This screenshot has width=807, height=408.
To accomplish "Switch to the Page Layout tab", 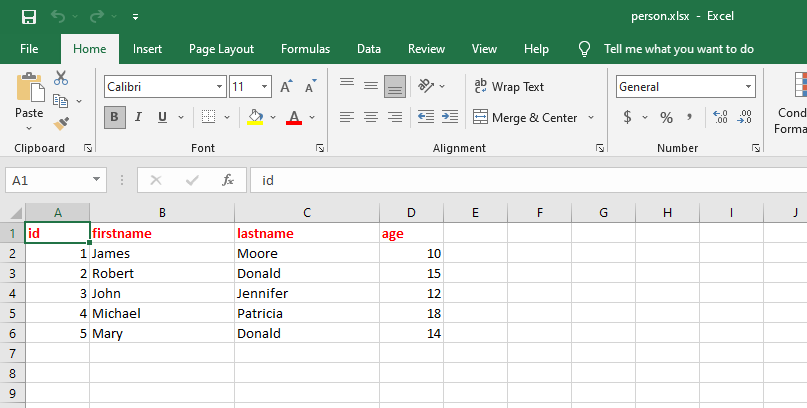I will click(221, 49).
